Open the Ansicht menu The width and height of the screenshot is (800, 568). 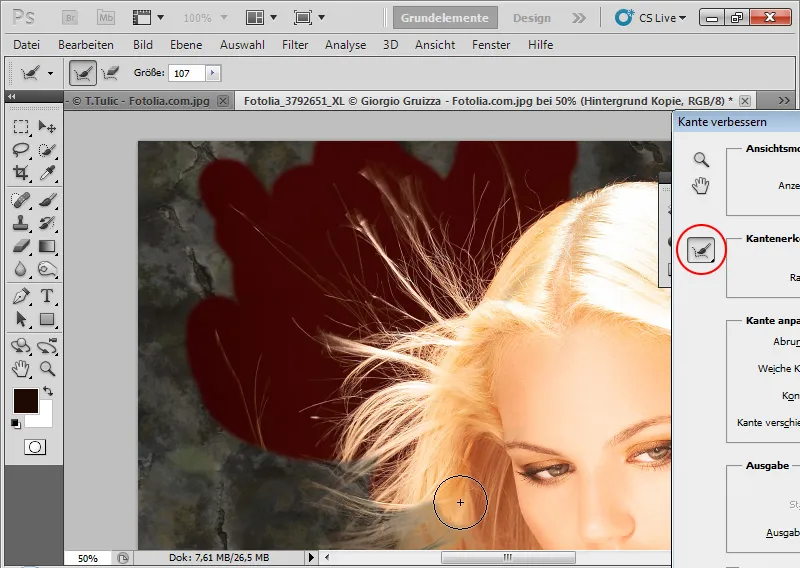coord(435,45)
